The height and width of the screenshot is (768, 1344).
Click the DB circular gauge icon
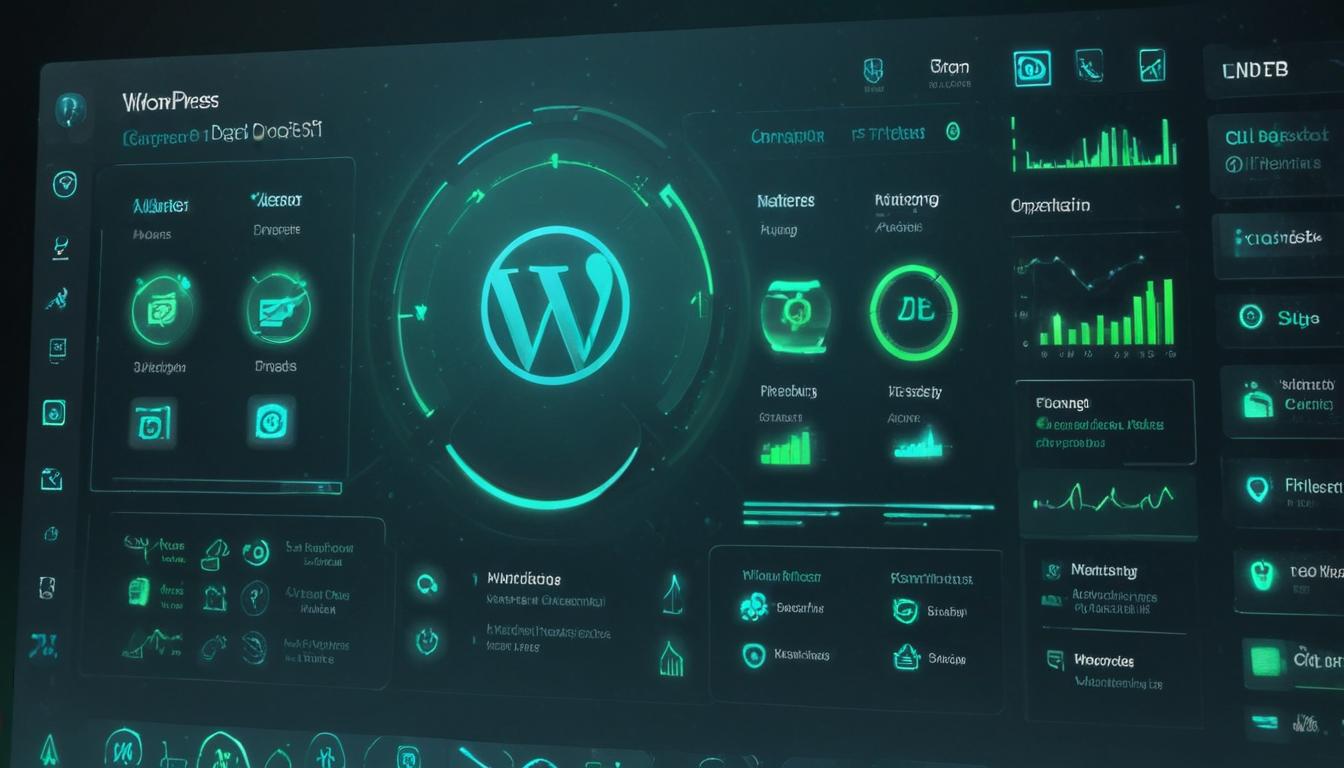(x=913, y=311)
